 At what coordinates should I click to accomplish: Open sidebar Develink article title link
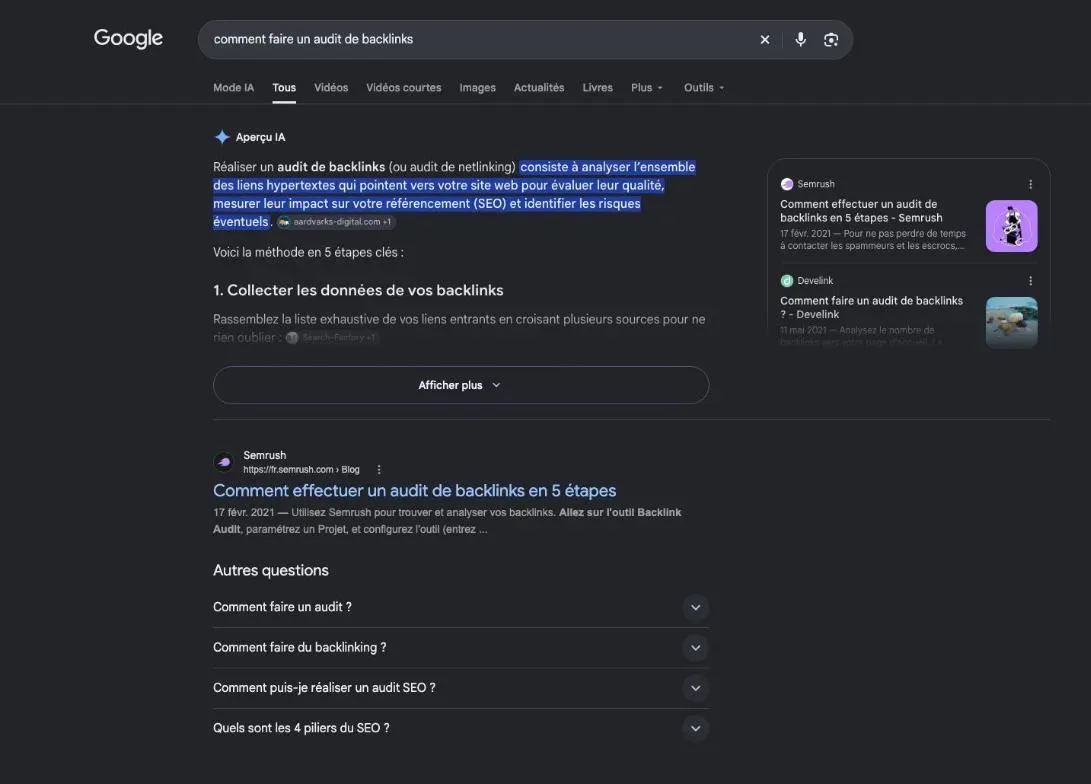pos(871,307)
